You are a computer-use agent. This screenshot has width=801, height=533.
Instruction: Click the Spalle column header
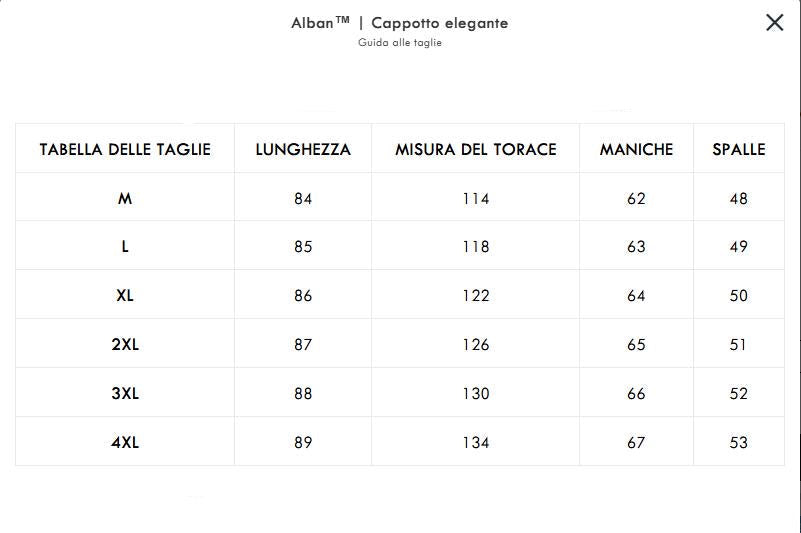click(739, 150)
